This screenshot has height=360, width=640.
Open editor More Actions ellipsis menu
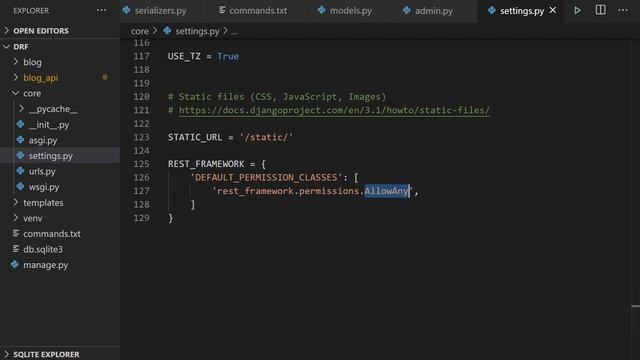click(623, 10)
